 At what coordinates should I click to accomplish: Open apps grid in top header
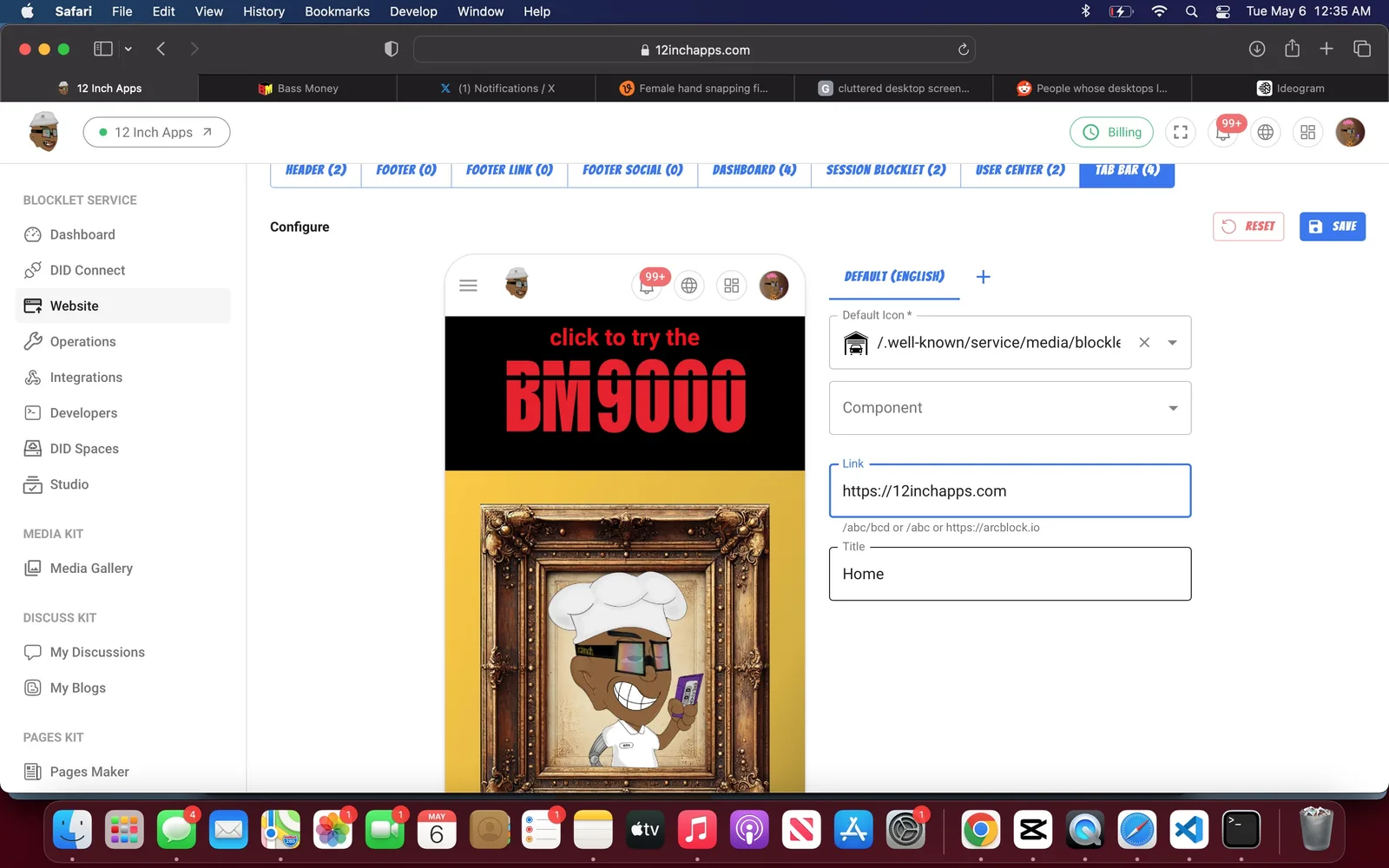[x=1308, y=132]
